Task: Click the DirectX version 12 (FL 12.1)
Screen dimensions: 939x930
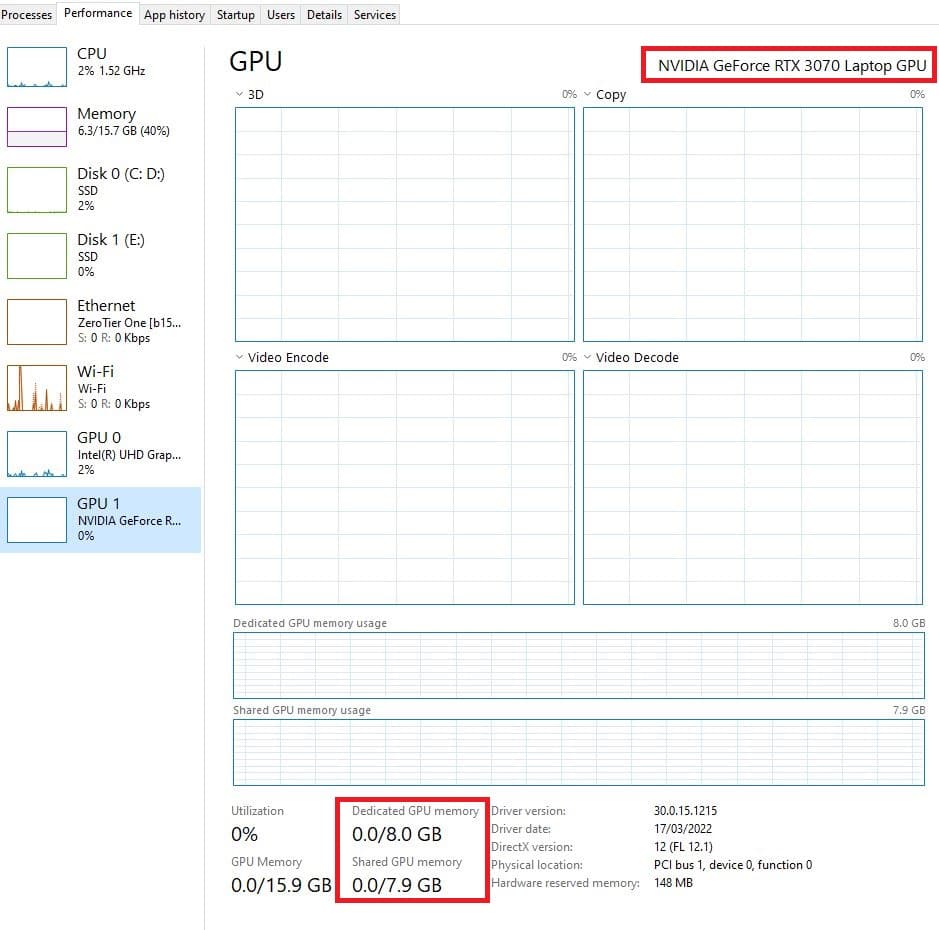Action: point(683,847)
